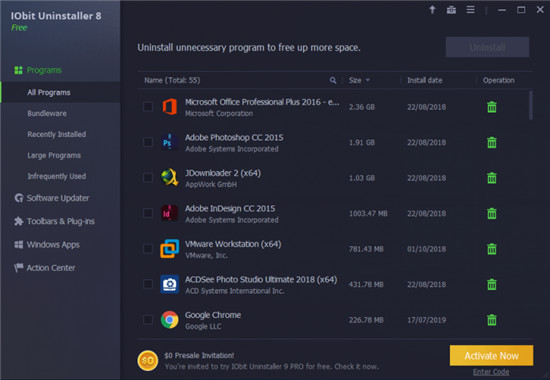
Task: Click the program list vertical scrollbar
Action: pyautogui.click(x=531, y=105)
